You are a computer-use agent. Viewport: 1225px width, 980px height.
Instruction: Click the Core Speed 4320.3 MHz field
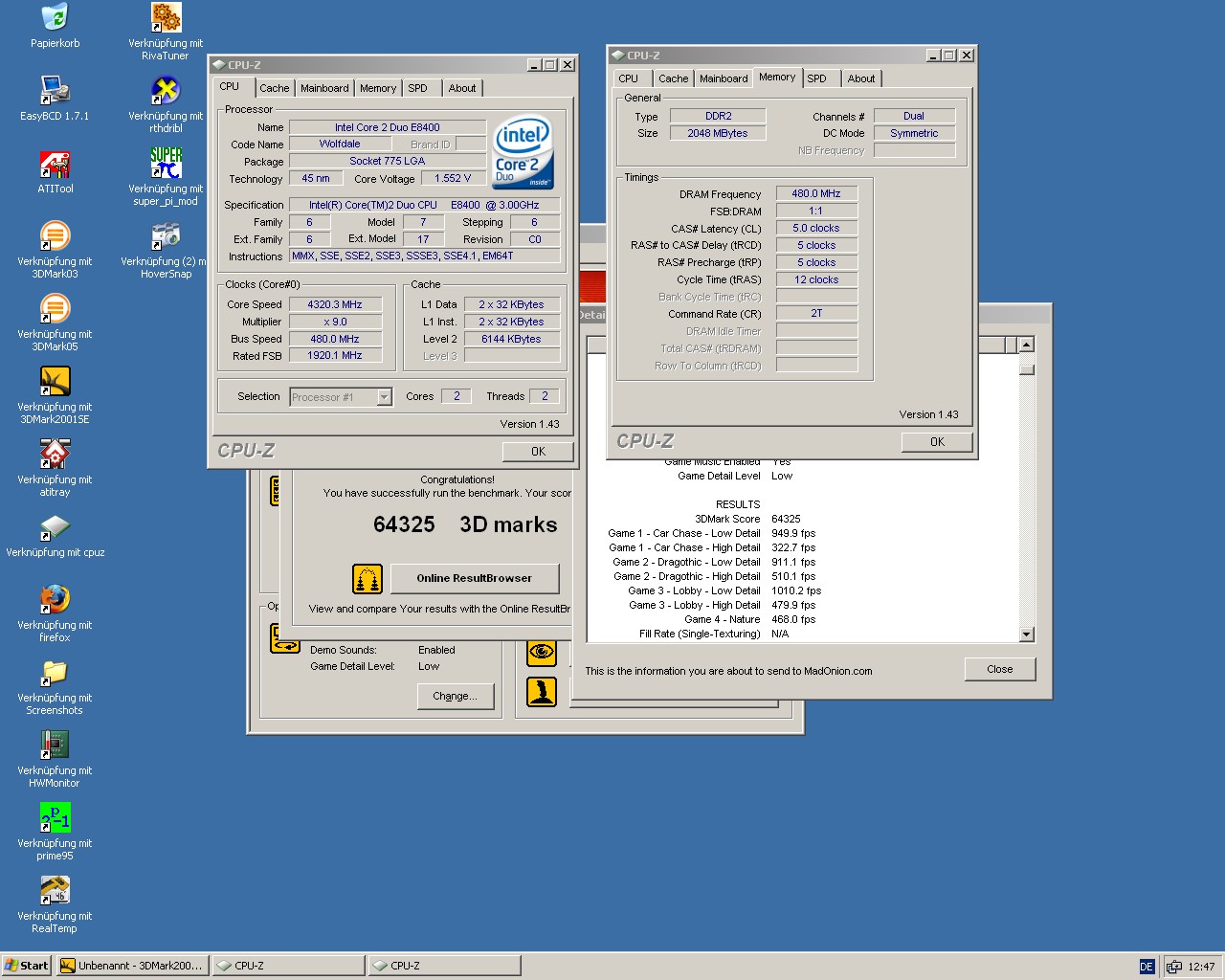pyautogui.click(x=335, y=304)
